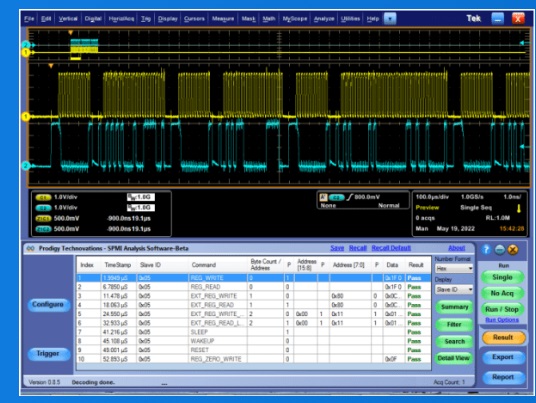Screen dimensions: 536x403
Task: Select the SLEEP command row
Action: pyautogui.click(x=254, y=332)
